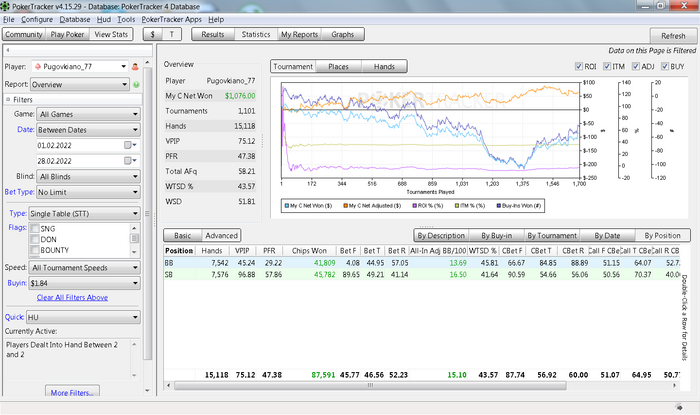Open the Bet Type dropdown set to No Limit

tap(88, 192)
